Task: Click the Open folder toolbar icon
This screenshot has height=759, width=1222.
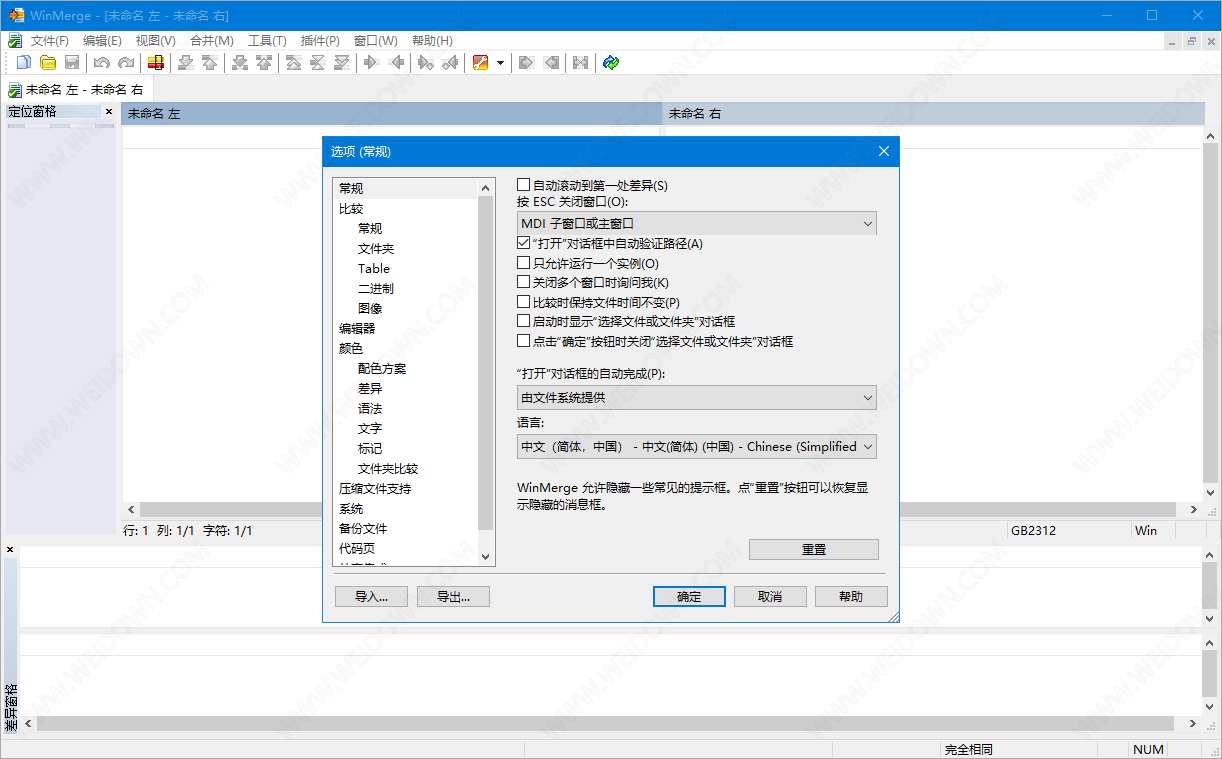Action: [x=47, y=63]
